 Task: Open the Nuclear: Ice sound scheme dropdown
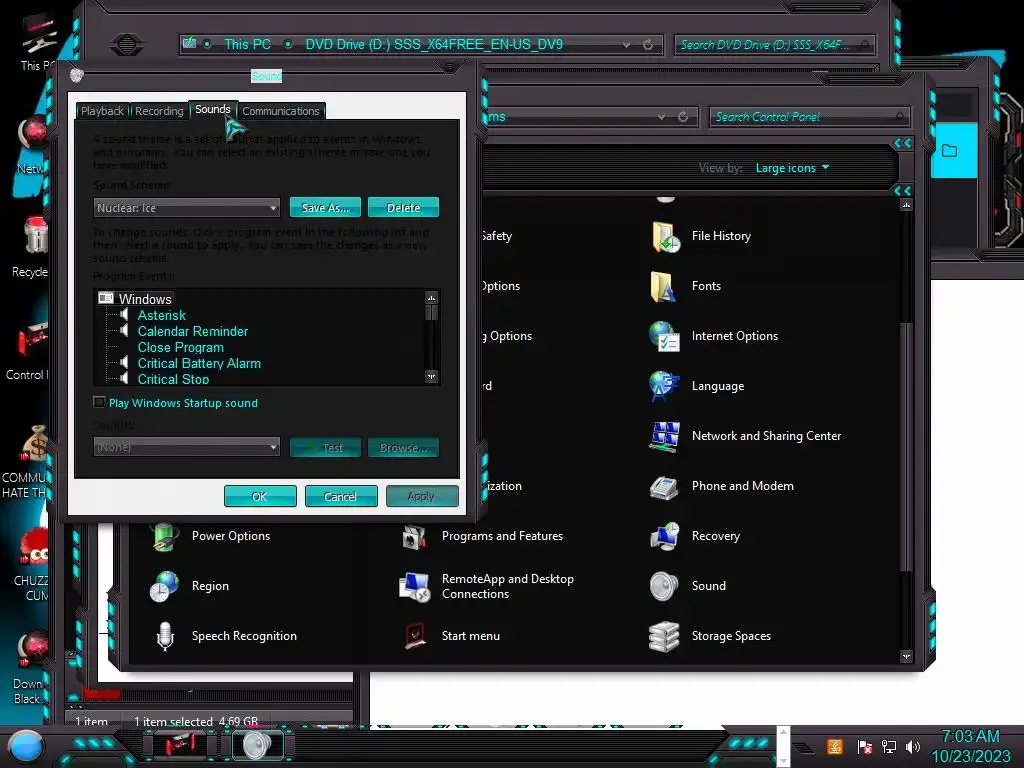[187, 208]
